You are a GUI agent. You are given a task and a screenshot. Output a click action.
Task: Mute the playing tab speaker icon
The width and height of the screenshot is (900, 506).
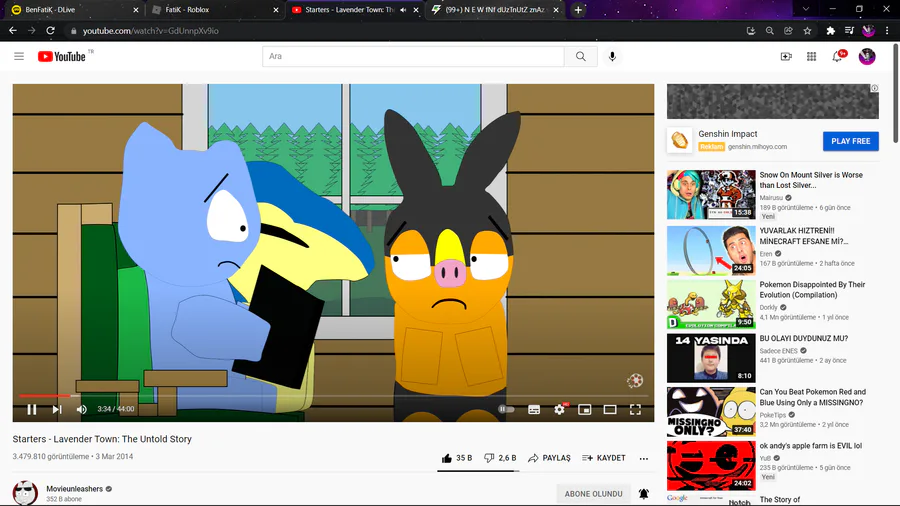[403, 10]
